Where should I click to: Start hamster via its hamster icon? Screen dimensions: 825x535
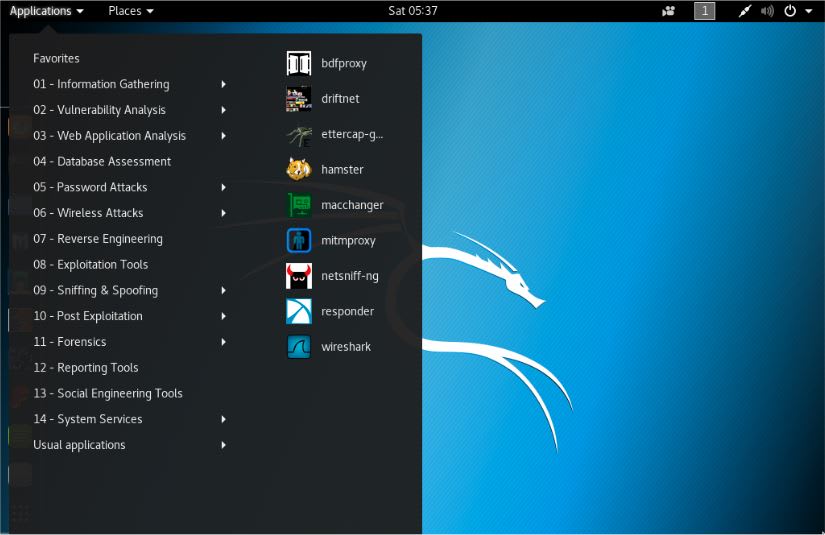tap(299, 170)
